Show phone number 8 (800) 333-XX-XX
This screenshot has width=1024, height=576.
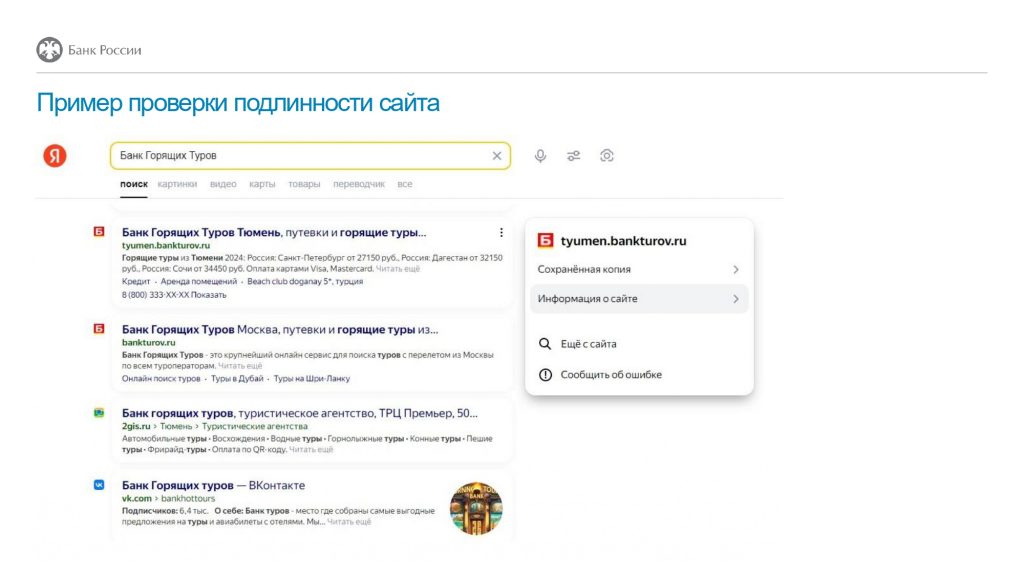coord(174,295)
